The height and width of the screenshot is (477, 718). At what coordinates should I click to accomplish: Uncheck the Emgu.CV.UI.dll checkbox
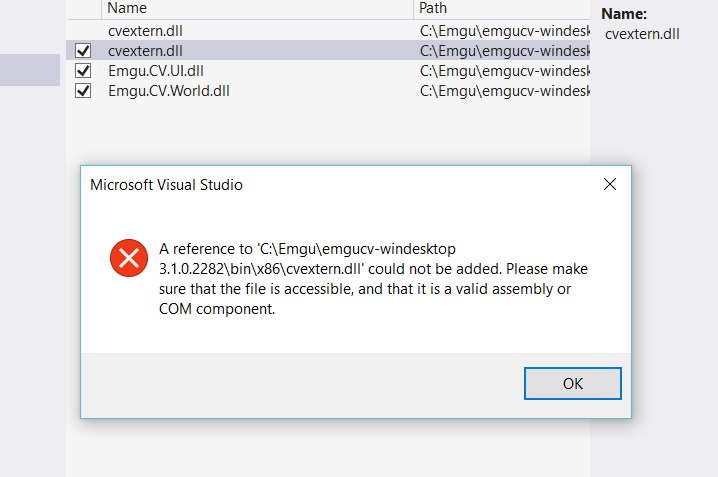click(x=83, y=70)
